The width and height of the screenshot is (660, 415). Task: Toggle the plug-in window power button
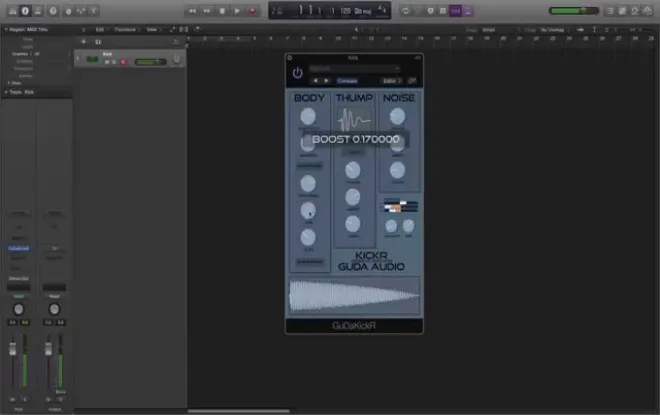298,73
